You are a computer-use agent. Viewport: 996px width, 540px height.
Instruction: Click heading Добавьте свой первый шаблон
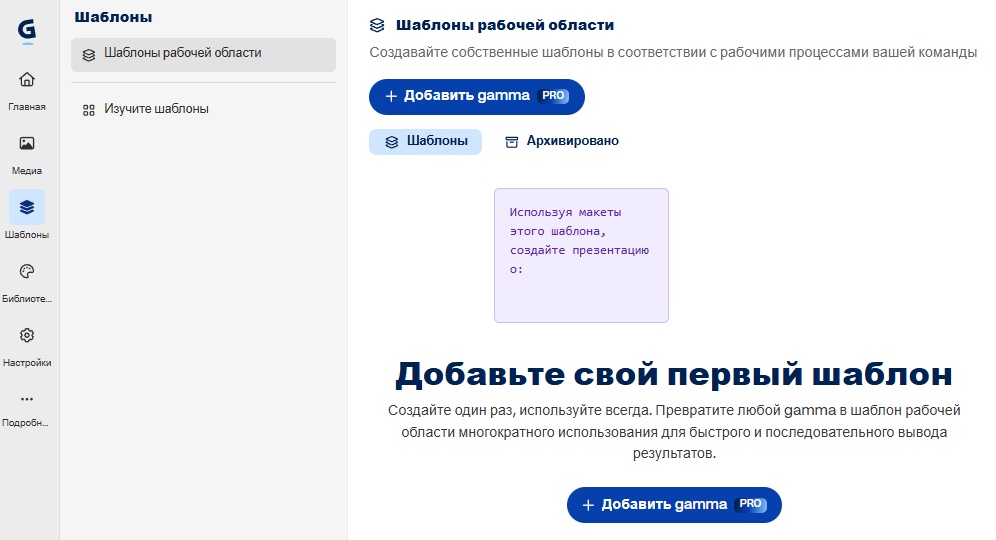[x=674, y=374]
